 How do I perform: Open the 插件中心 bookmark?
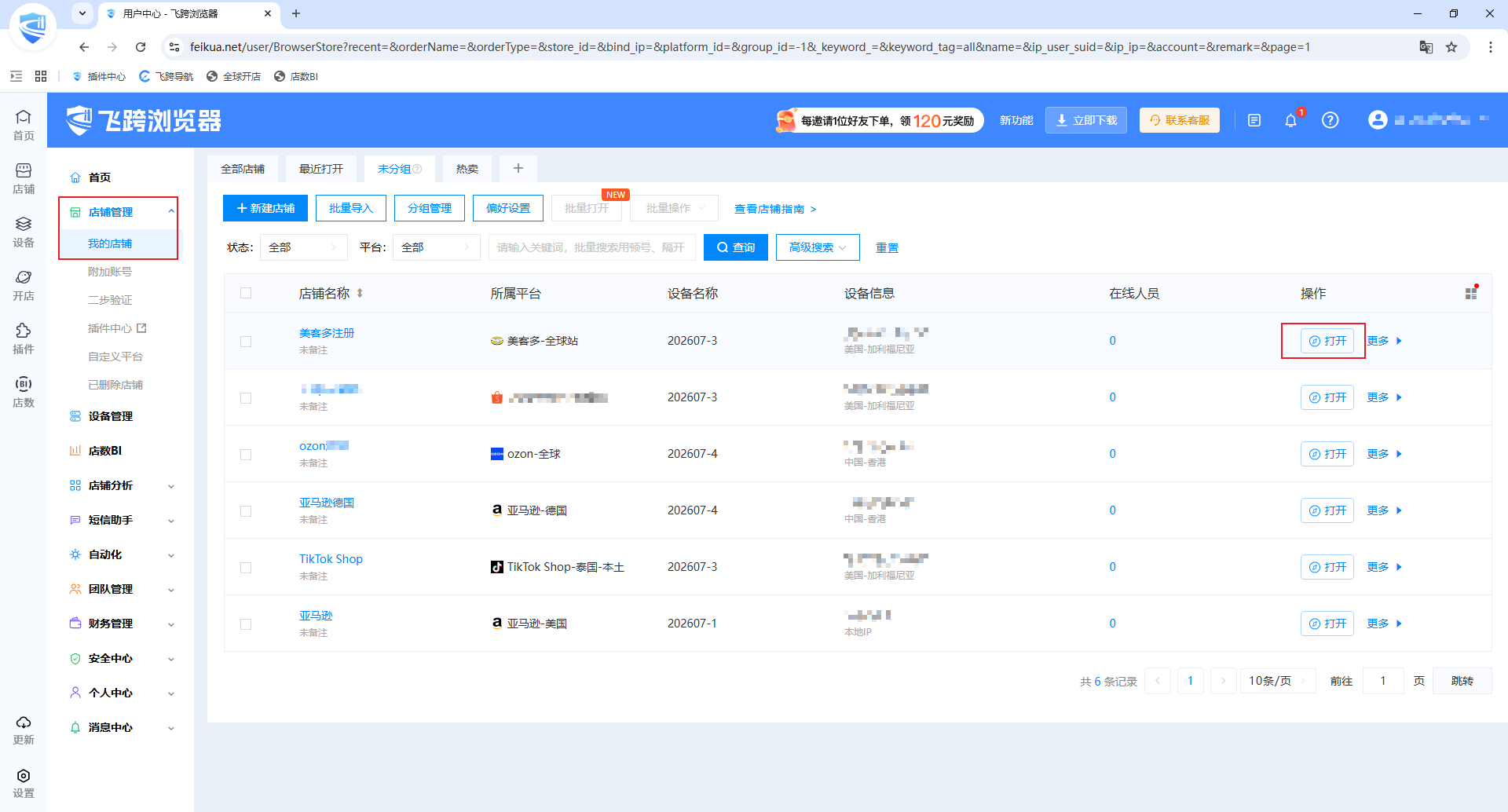point(99,76)
